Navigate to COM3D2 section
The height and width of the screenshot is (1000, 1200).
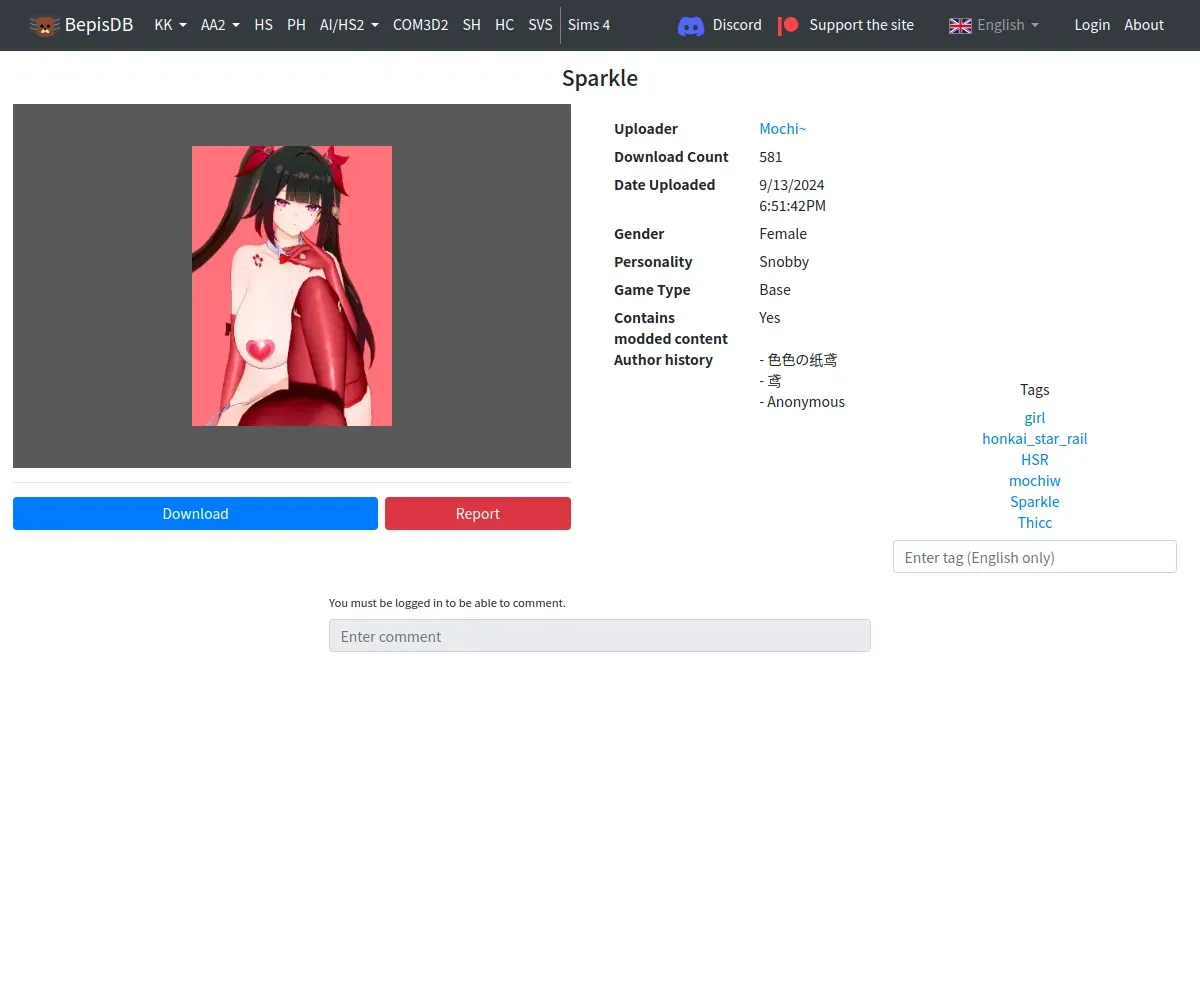420,25
